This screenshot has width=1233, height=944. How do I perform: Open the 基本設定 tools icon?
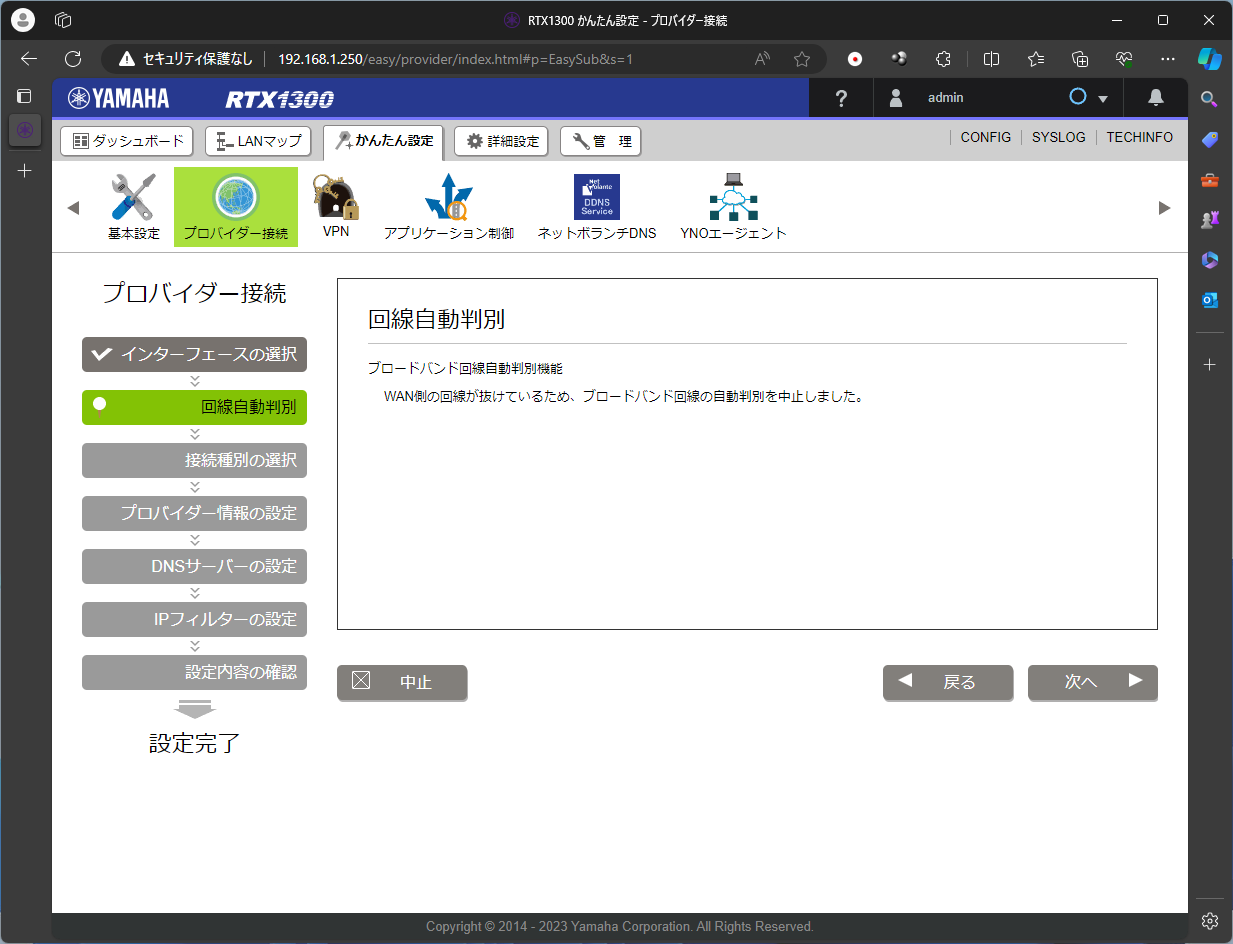point(133,207)
